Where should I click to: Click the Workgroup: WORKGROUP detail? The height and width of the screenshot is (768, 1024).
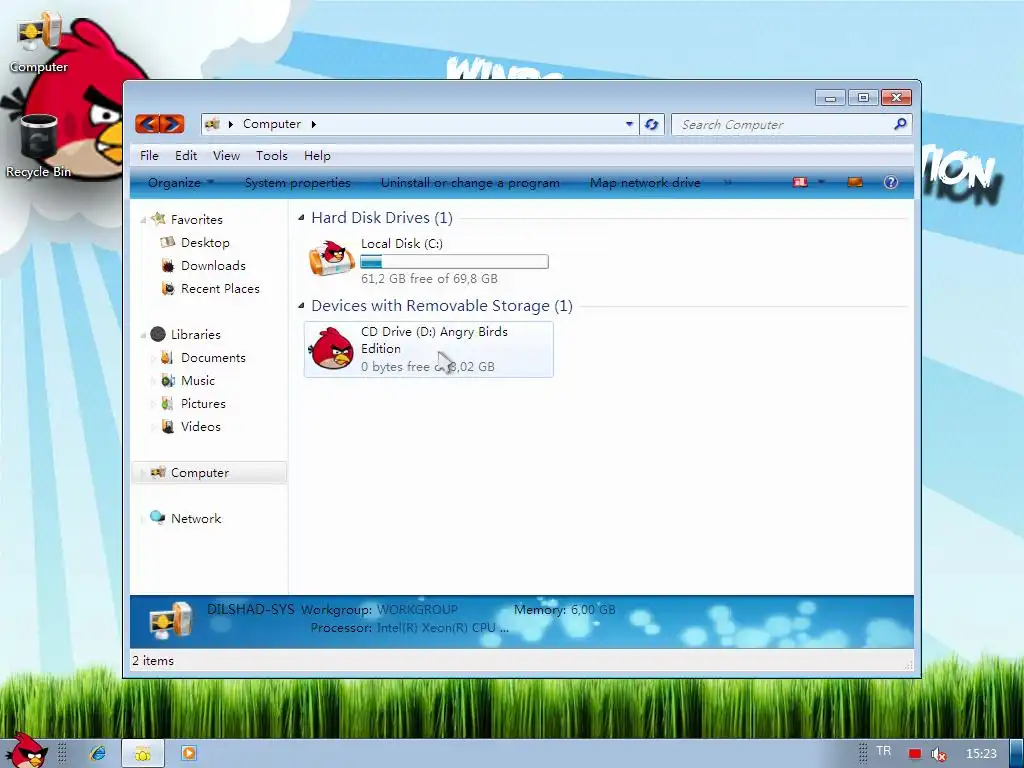[379, 610]
